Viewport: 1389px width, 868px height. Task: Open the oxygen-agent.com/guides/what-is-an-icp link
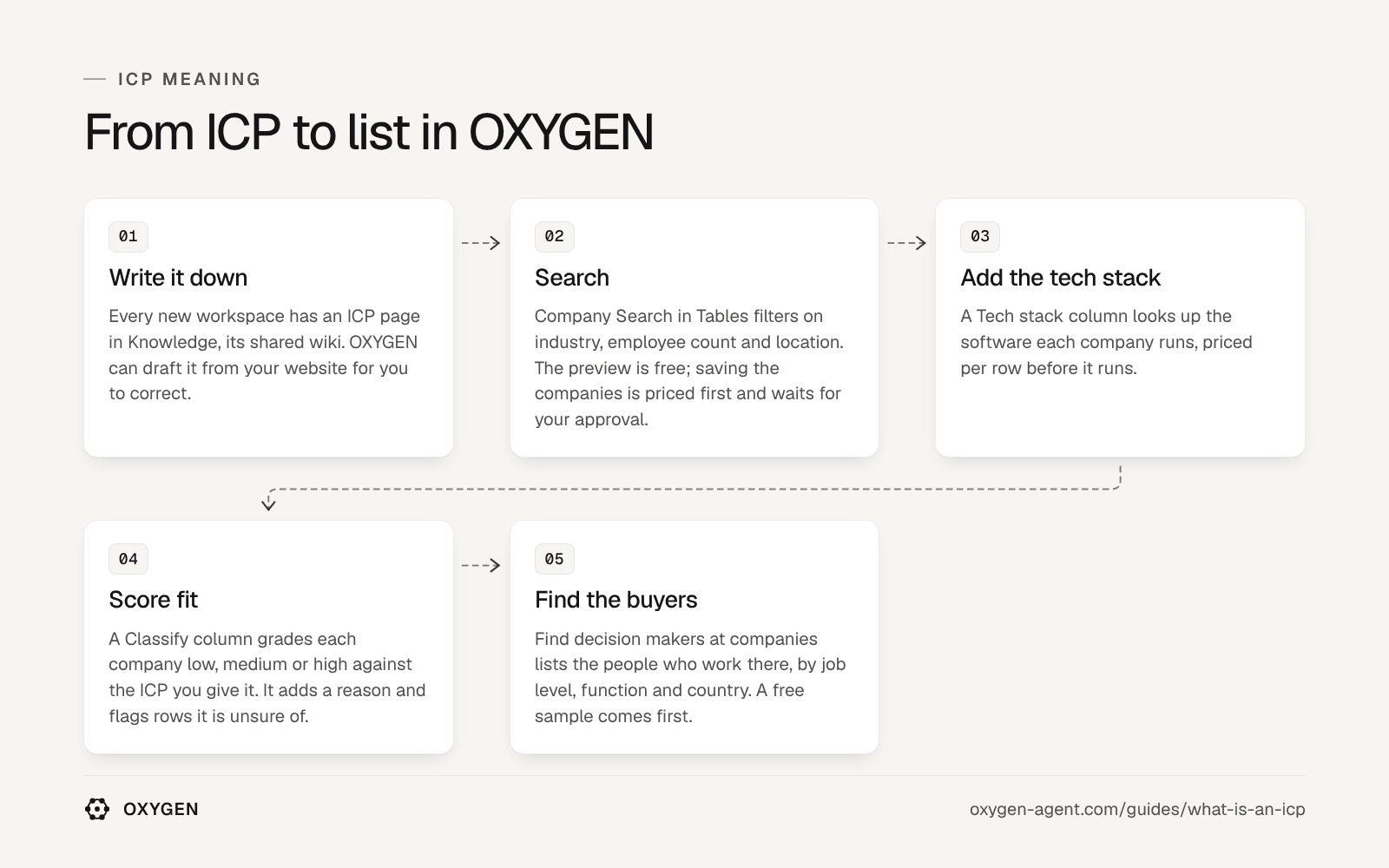pyautogui.click(x=1137, y=809)
